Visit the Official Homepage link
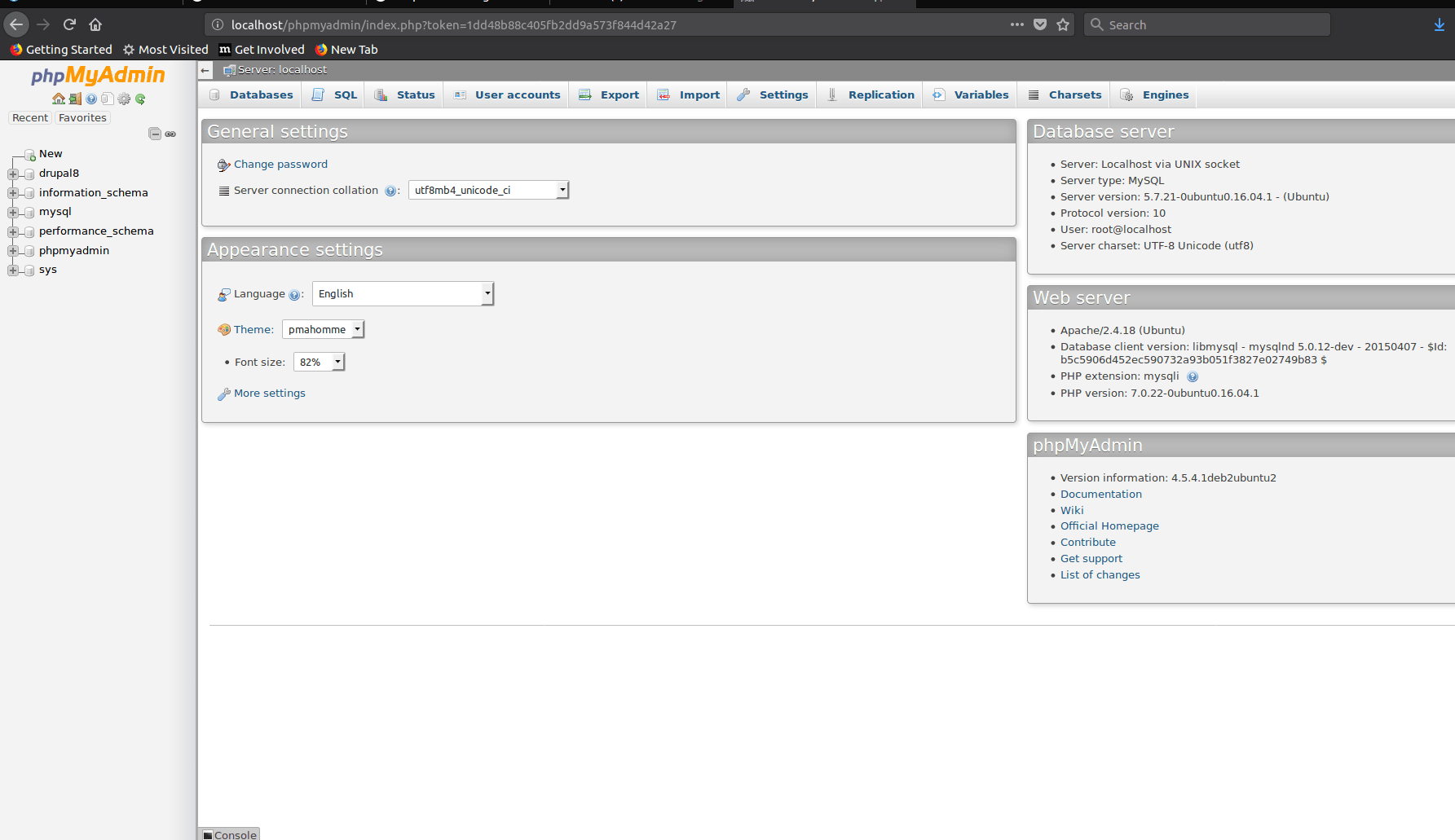This screenshot has width=1455, height=840. 1109,526
